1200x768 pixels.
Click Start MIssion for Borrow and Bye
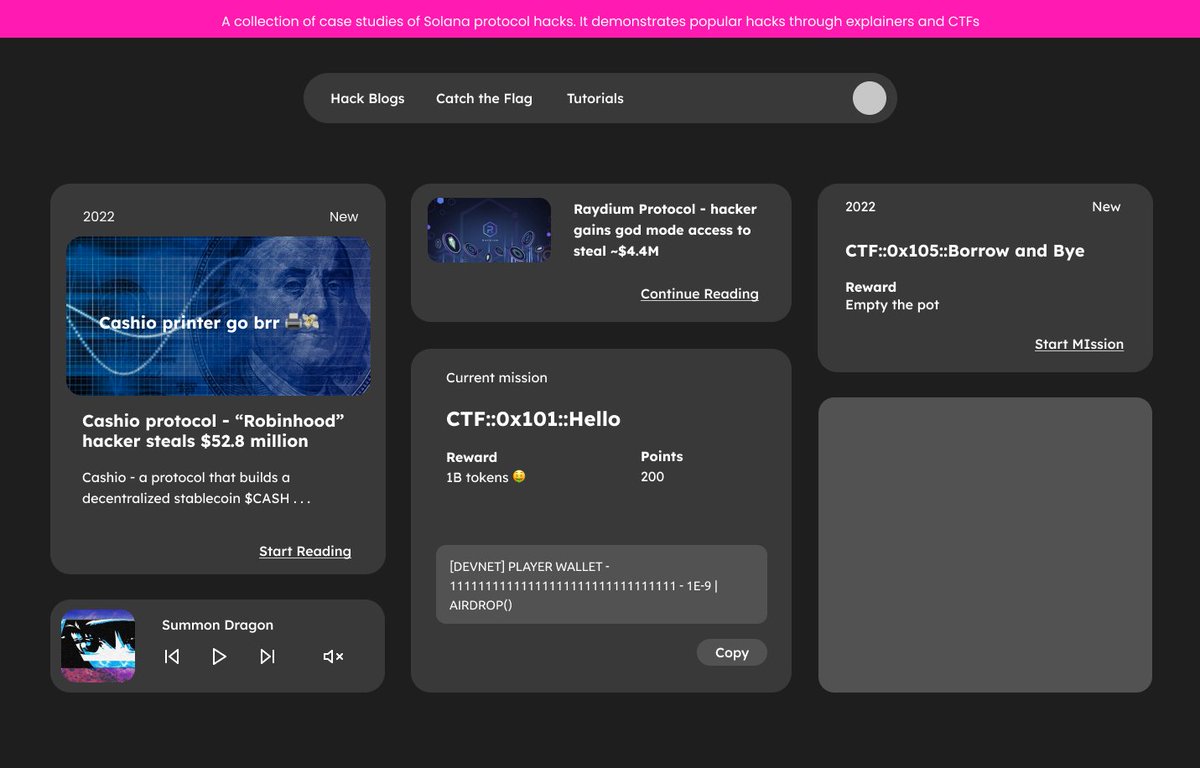[1079, 344]
